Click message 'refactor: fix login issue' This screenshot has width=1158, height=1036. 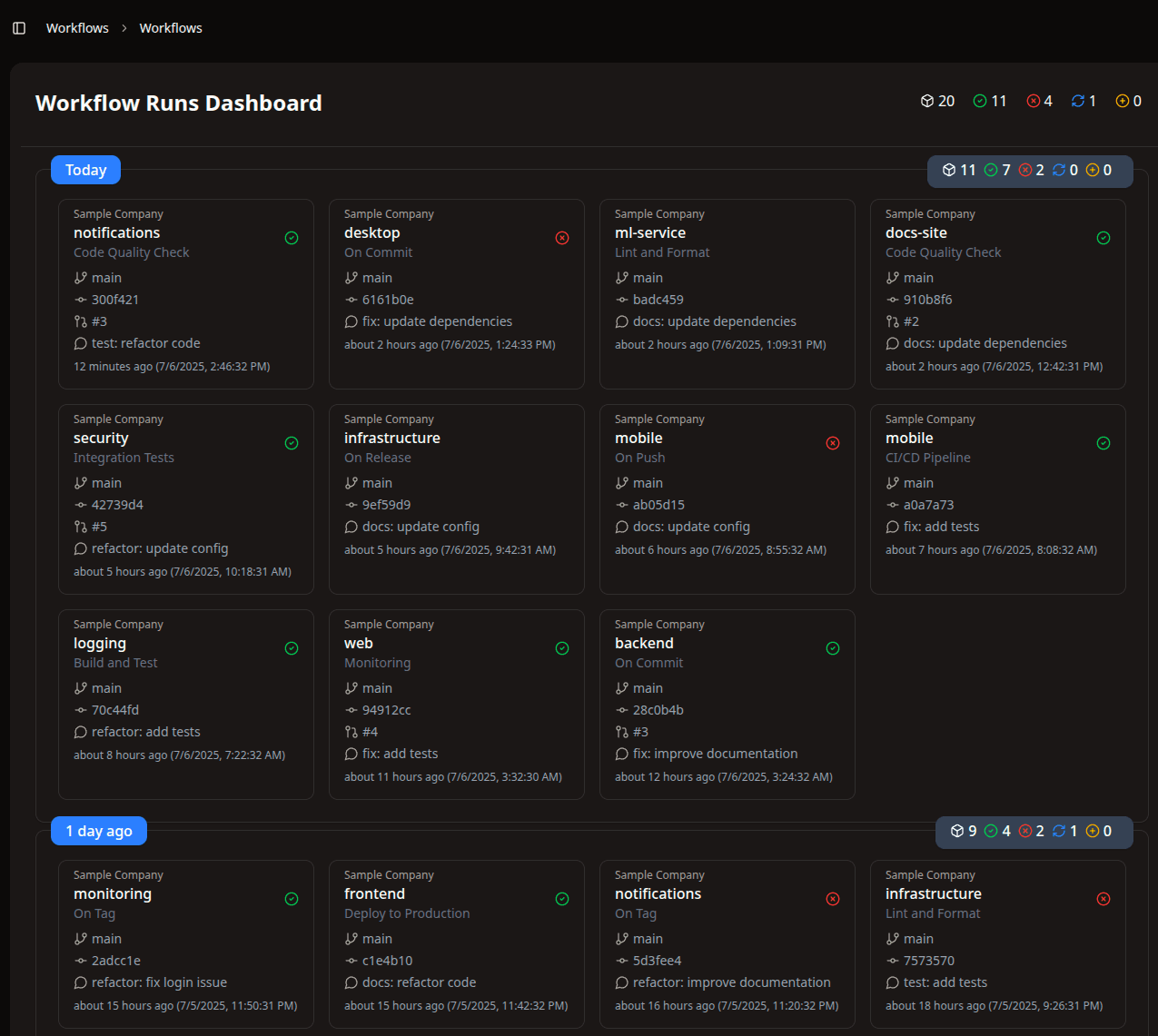coord(160,982)
